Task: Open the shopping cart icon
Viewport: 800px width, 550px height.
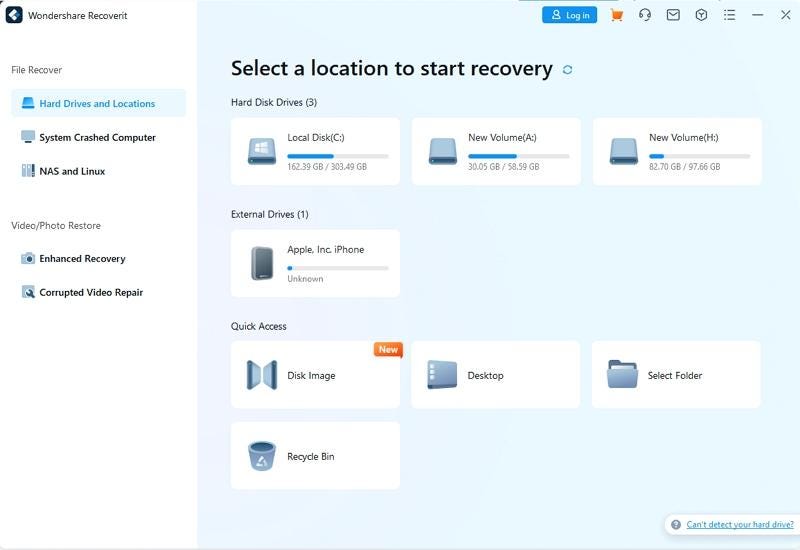Action: (x=617, y=15)
